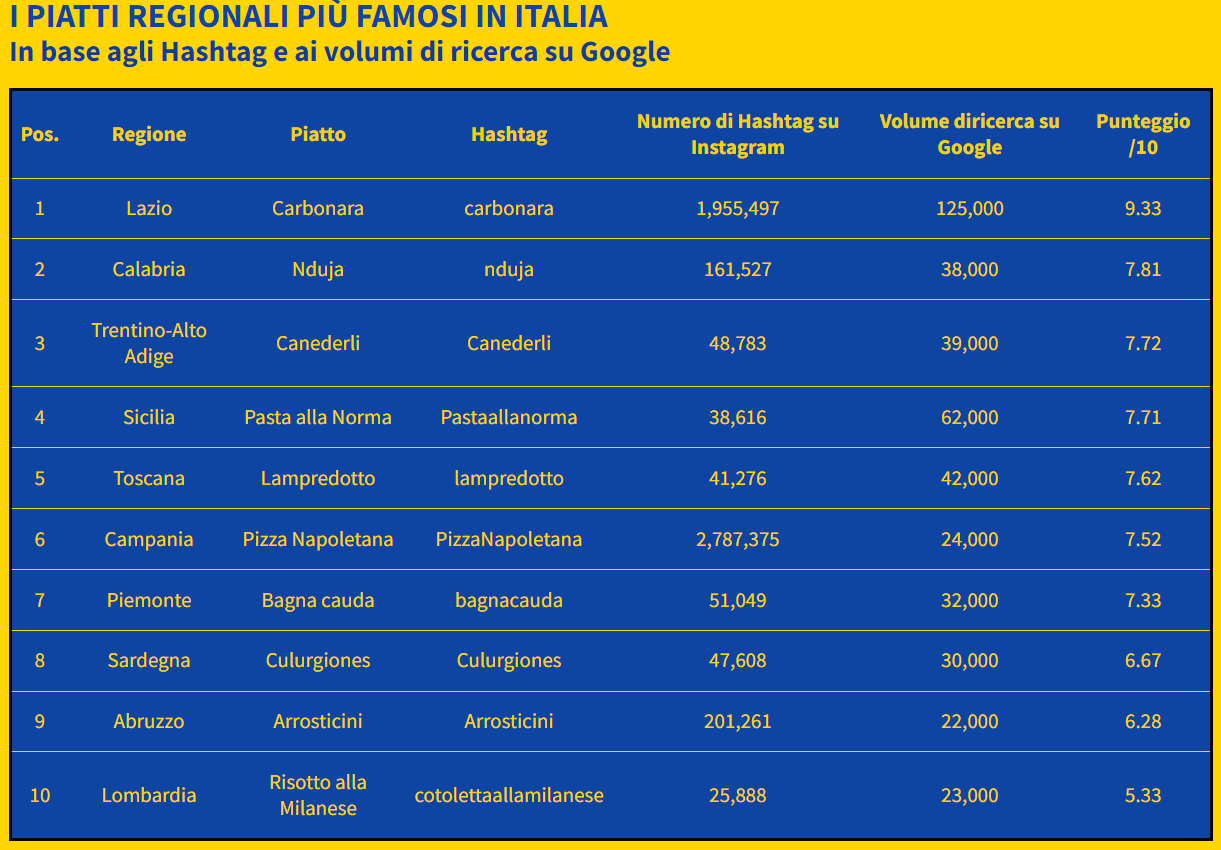The image size is (1221, 850).
Task: Click the 'Sardegna' region cell
Action: (x=149, y=660)
